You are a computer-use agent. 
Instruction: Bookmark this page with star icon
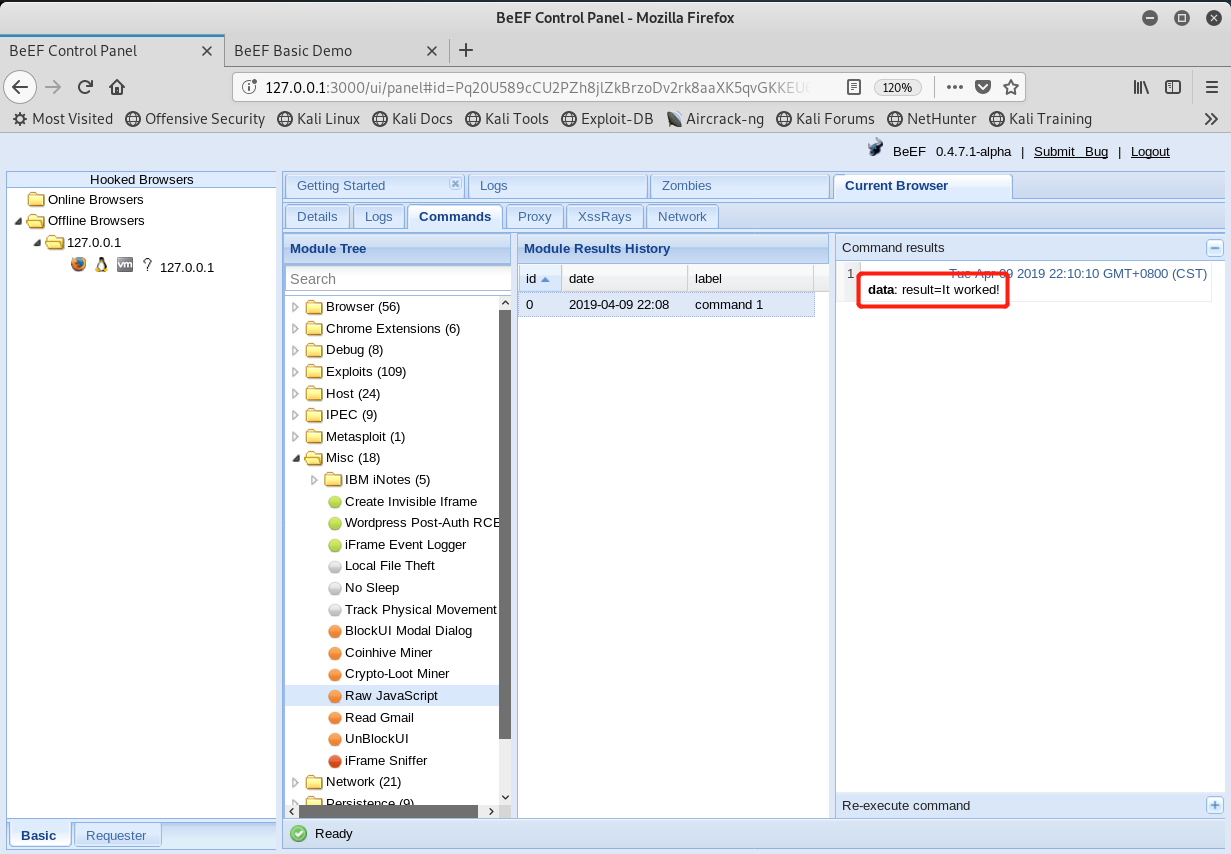point(1011,87)
